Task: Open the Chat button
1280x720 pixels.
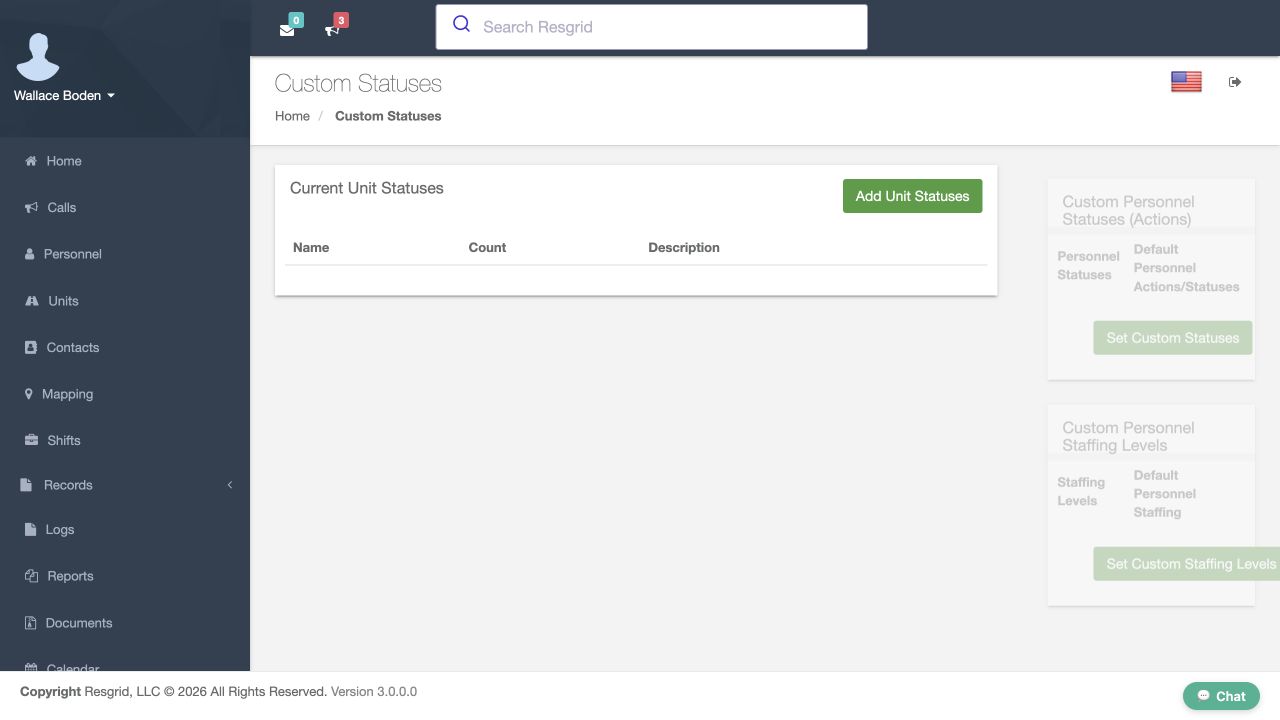Action: point(1221,696)
